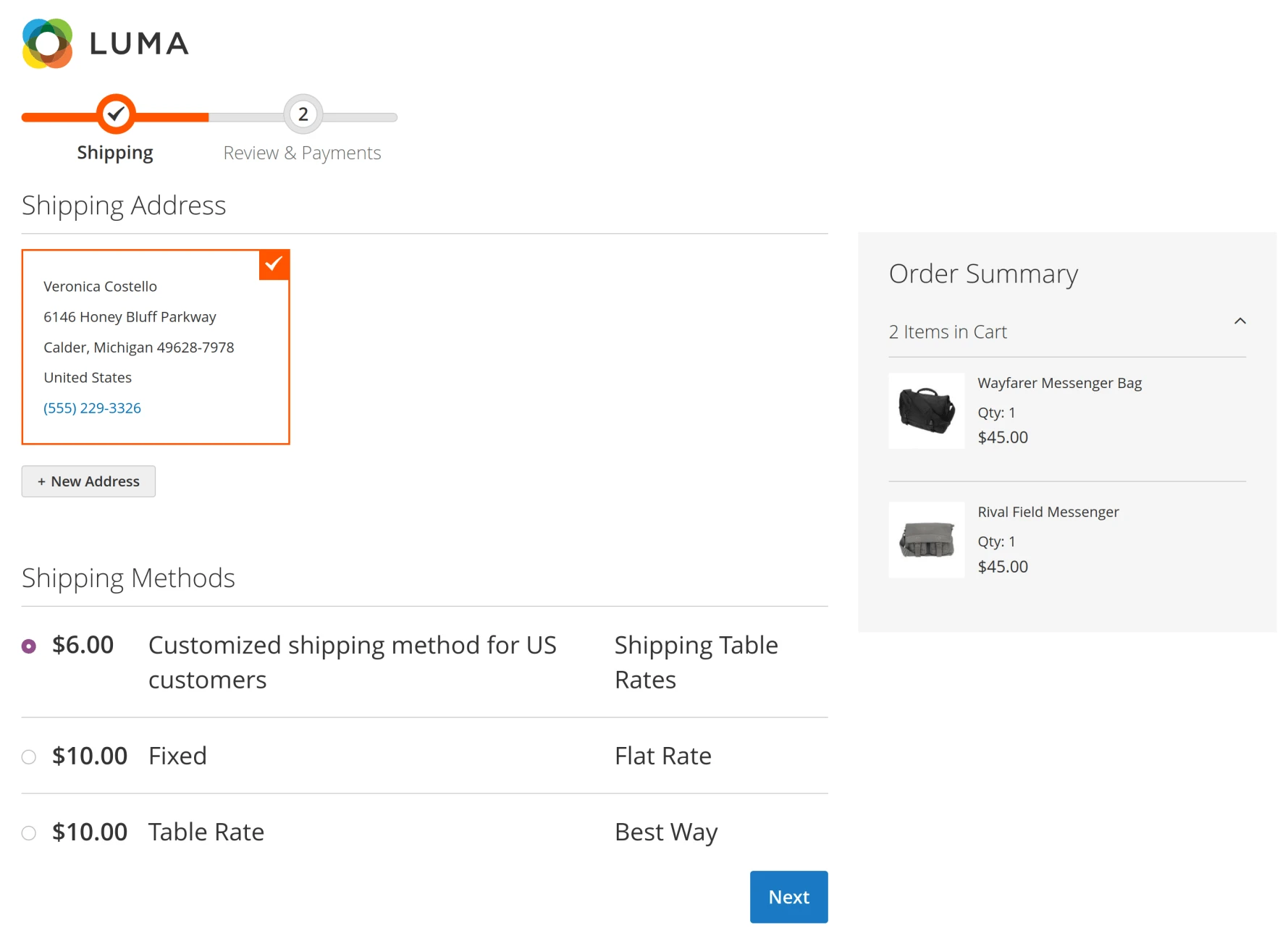Click the New Address button
Screen dimensions: 1288x941
pos(88,481)
